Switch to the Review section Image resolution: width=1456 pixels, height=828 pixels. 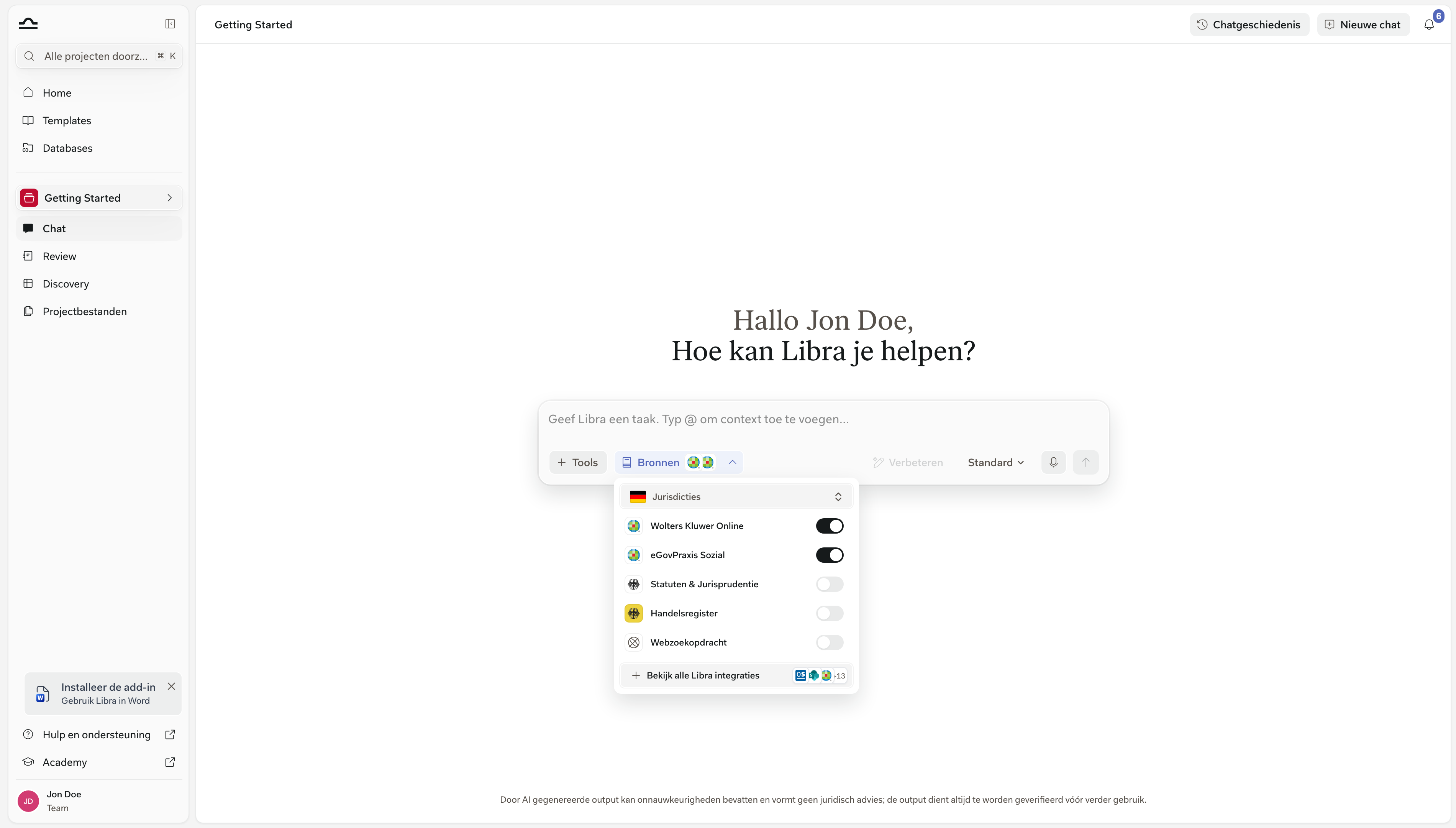99,256
